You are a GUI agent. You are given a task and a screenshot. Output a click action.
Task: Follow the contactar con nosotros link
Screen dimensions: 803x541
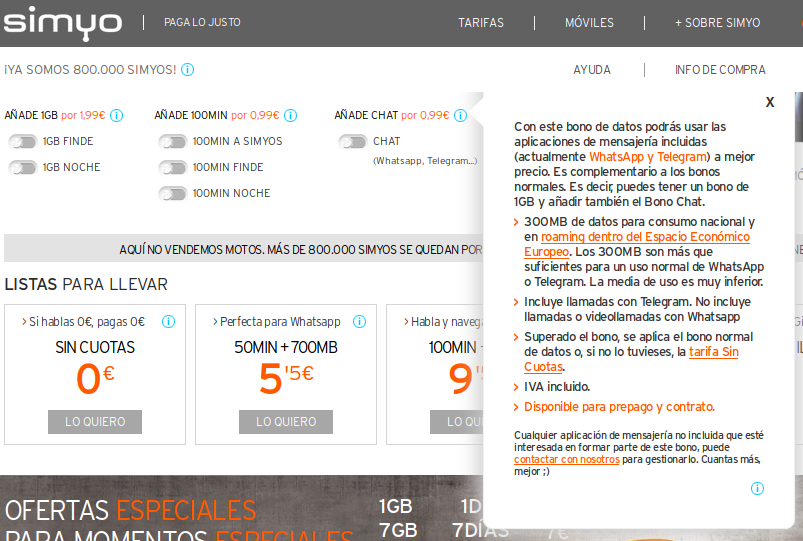(567, 460)
